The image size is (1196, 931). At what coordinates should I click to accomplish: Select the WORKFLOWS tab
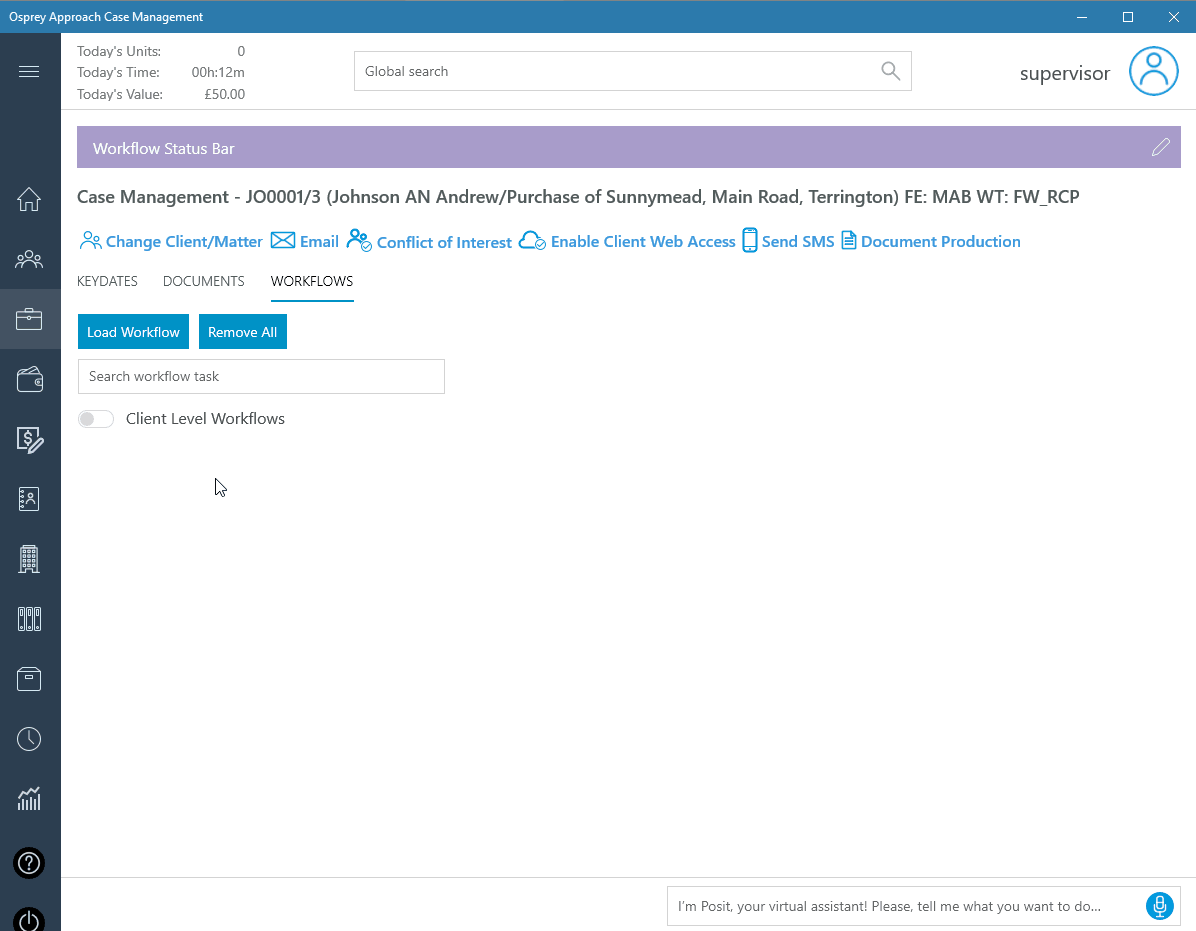tap(312, 281)
